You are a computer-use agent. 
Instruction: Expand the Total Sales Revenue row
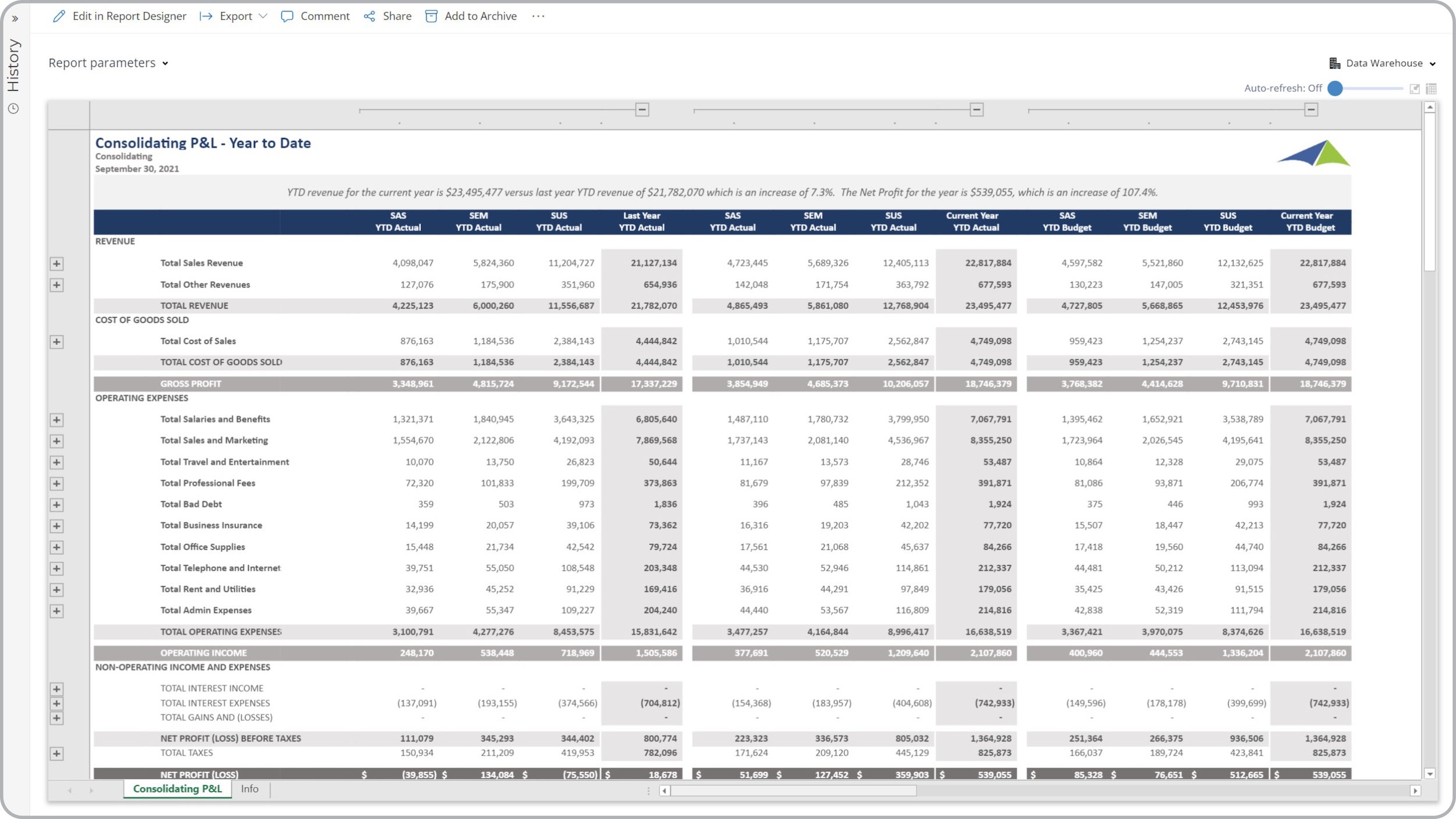click(x=56, y=264)
